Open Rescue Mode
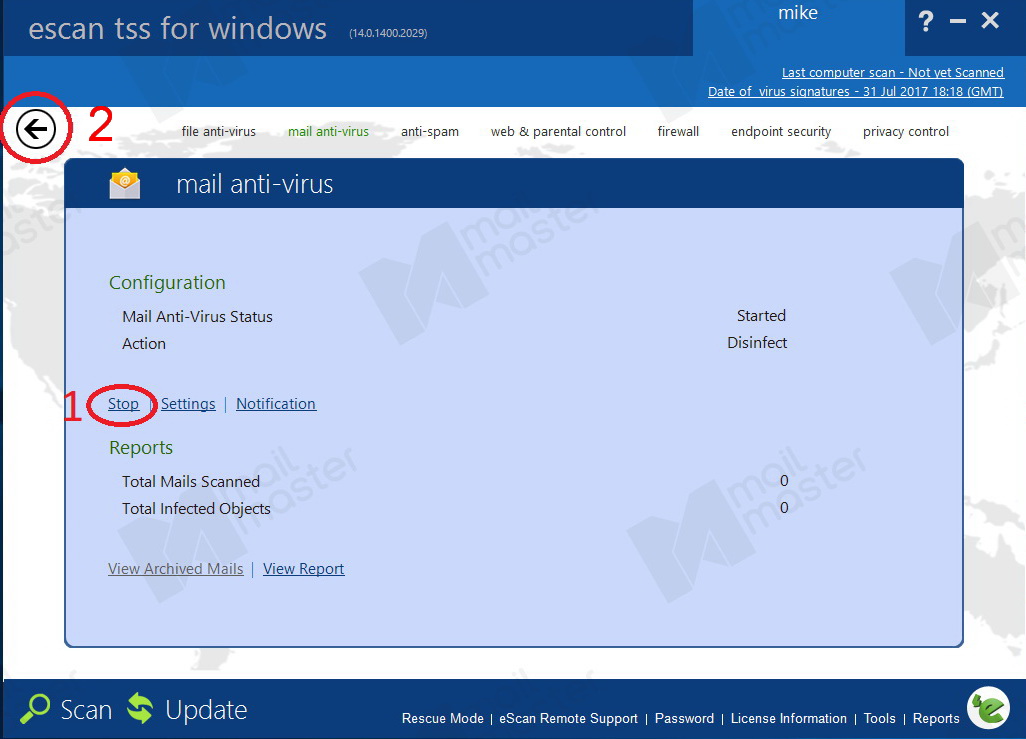 click(x=443, y=719)
